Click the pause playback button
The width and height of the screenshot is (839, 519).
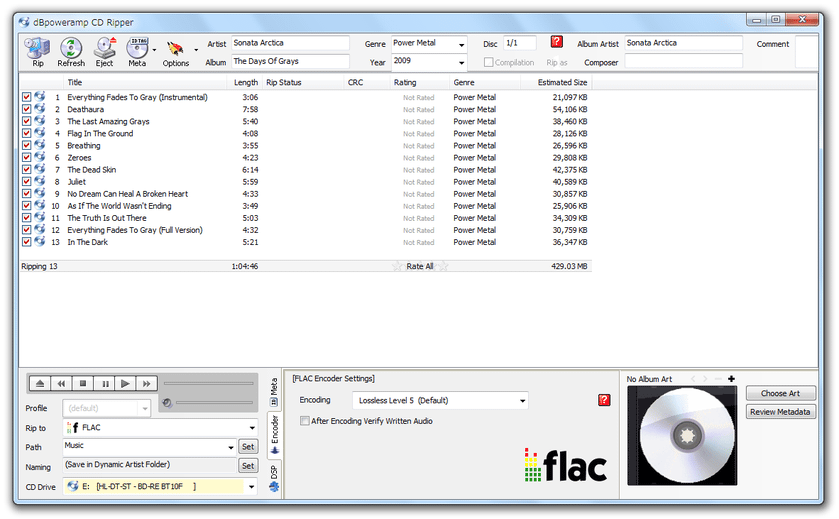(105, 383)
